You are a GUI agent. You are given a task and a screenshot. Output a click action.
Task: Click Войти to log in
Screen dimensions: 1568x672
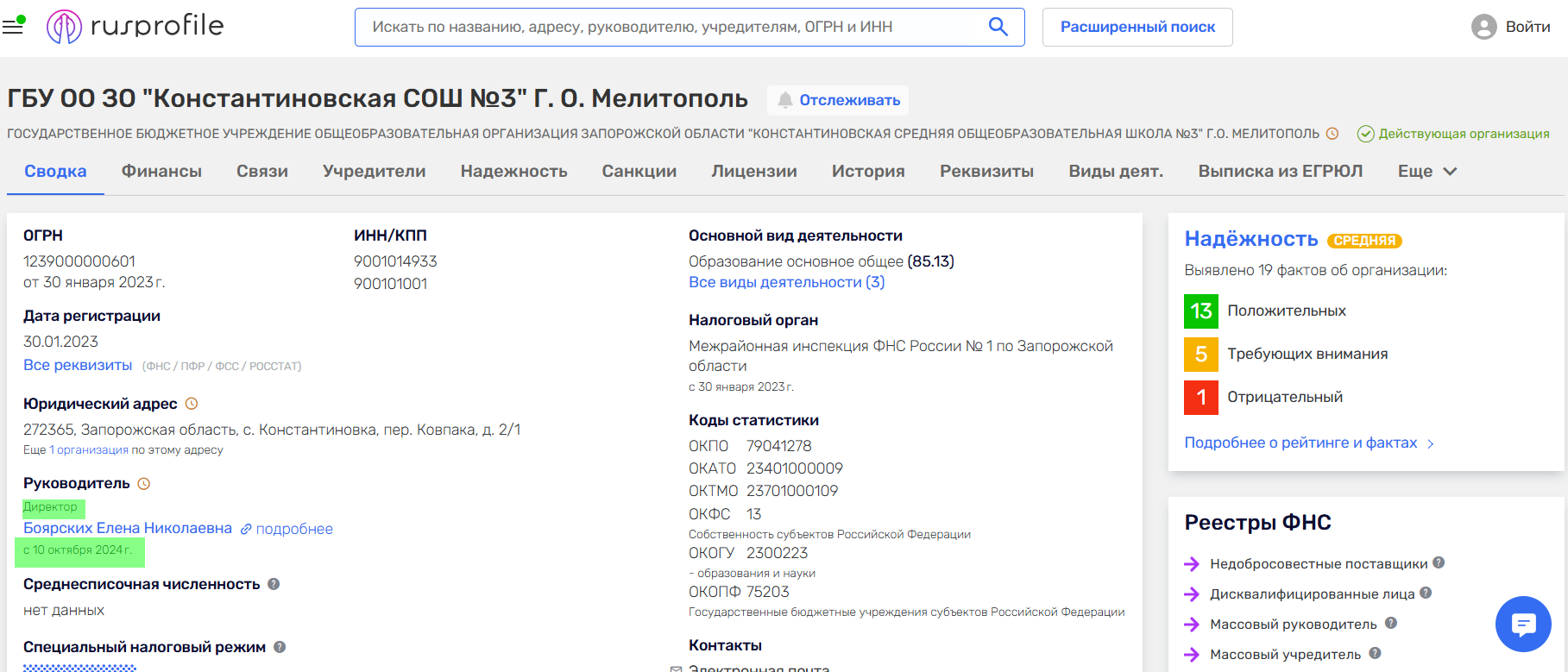[x=1527, y=27]
